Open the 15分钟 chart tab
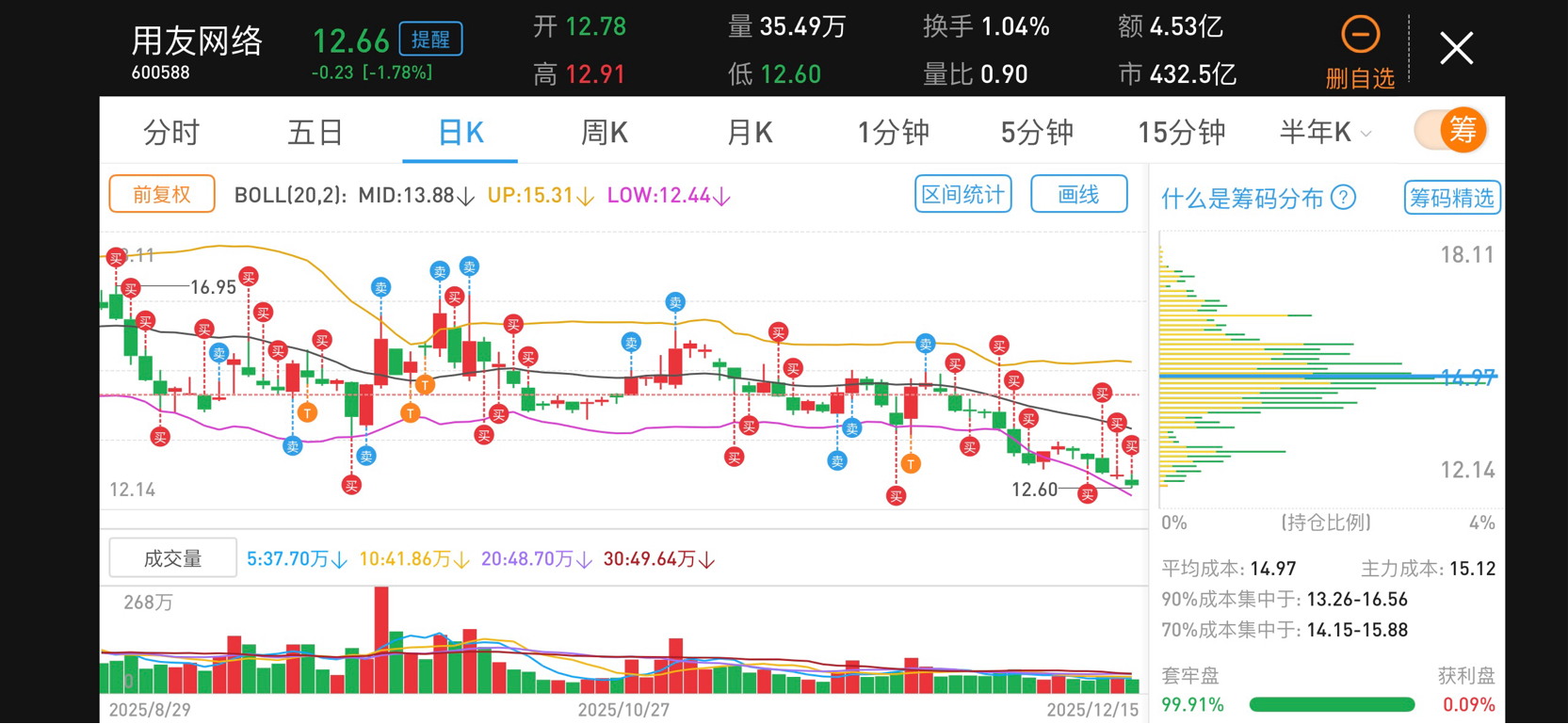1568x724 pixels. pyautogui.click(x=1182, y=133)
